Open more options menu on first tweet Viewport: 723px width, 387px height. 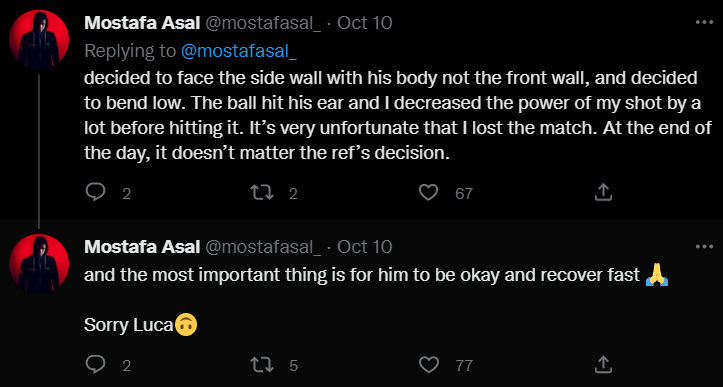point(704,23)
